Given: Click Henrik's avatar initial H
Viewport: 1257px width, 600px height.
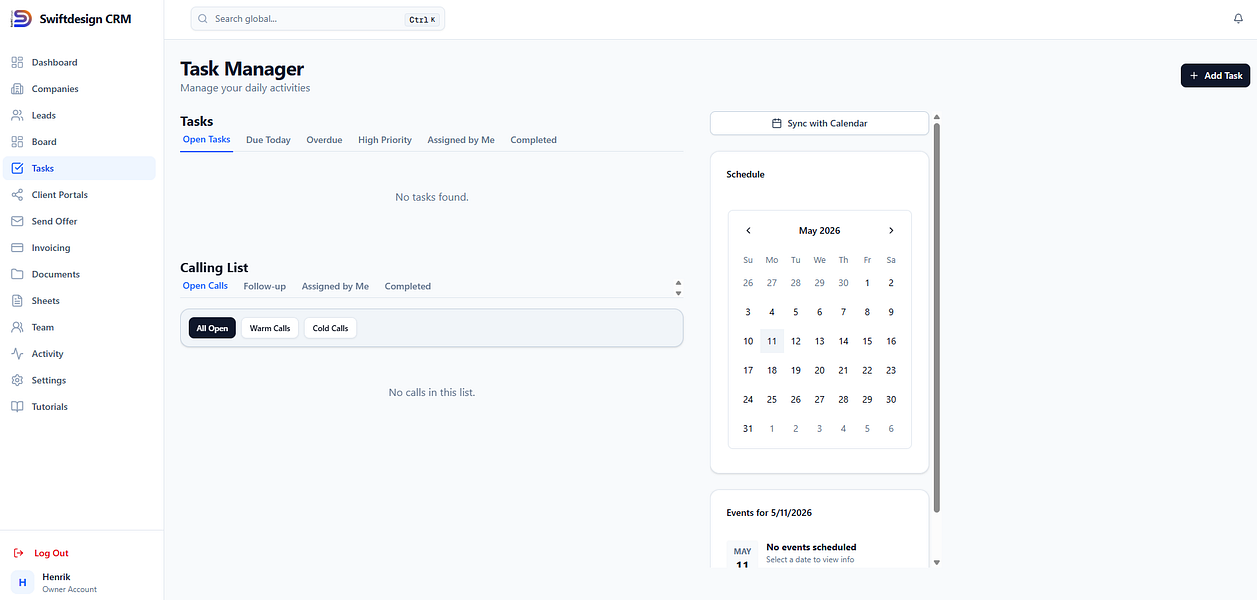Looking at the screenshot, I should pyautogui.click(x=22, y=582).
